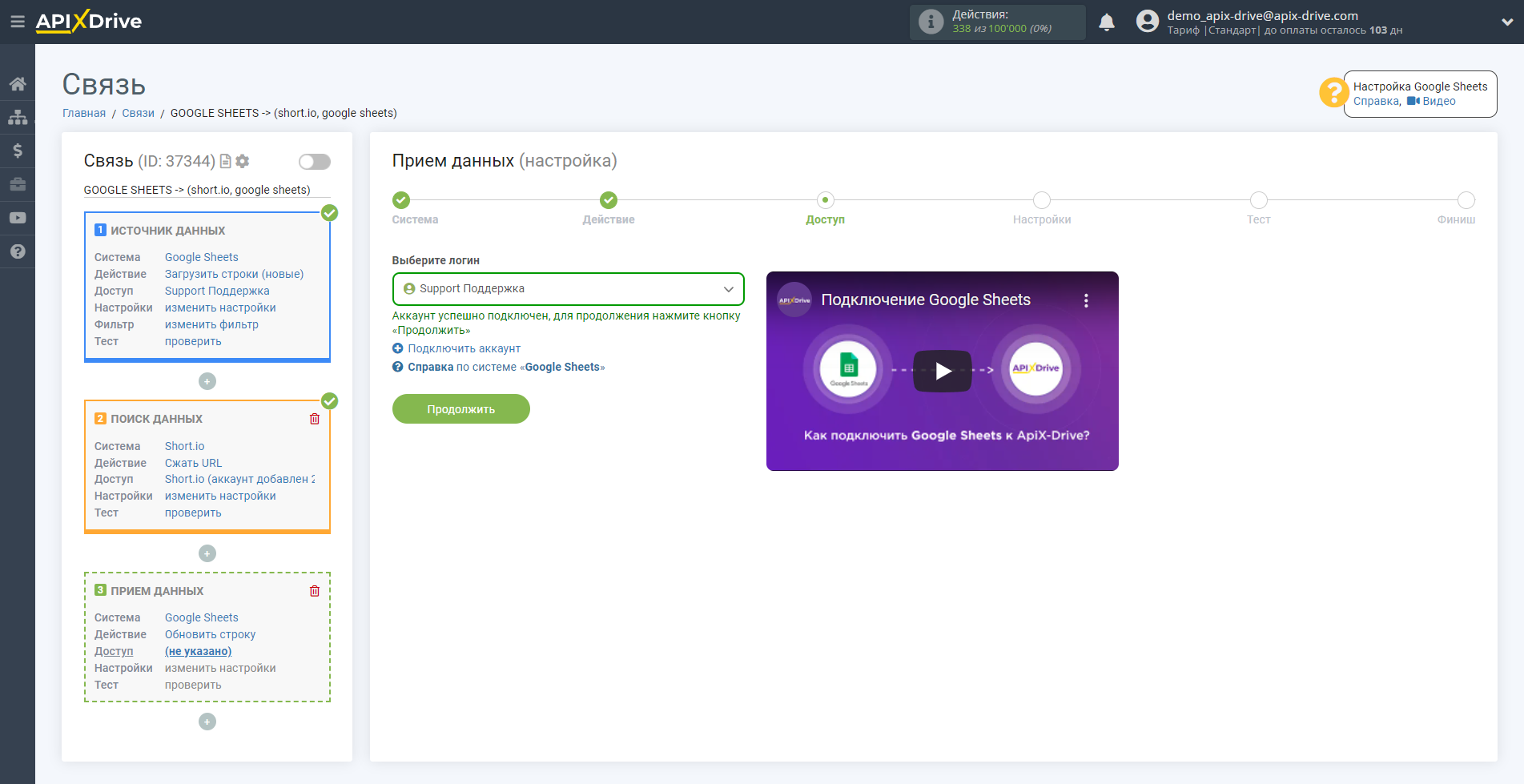This screenshot has height=784, width=1524.
Task: Open Справка for Google Sheets system
Action: [x=506, y=367]
